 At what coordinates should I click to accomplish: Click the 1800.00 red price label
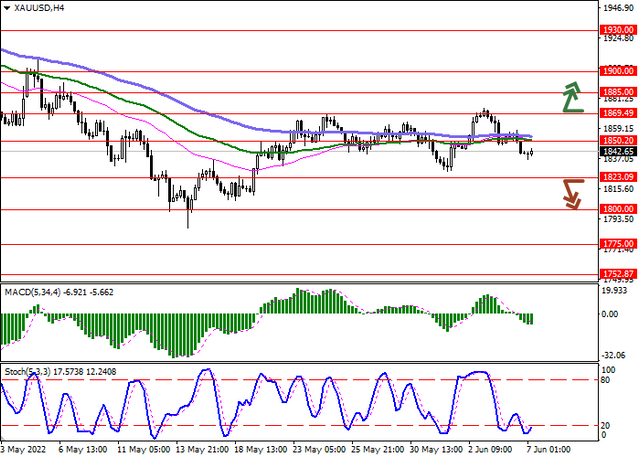coord(618,209)
